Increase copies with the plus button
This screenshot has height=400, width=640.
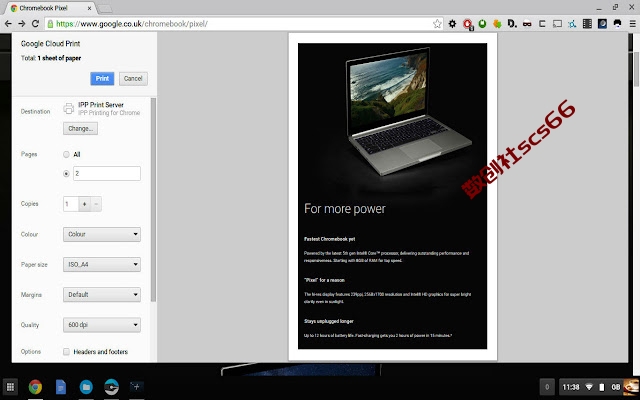(84, 204)
